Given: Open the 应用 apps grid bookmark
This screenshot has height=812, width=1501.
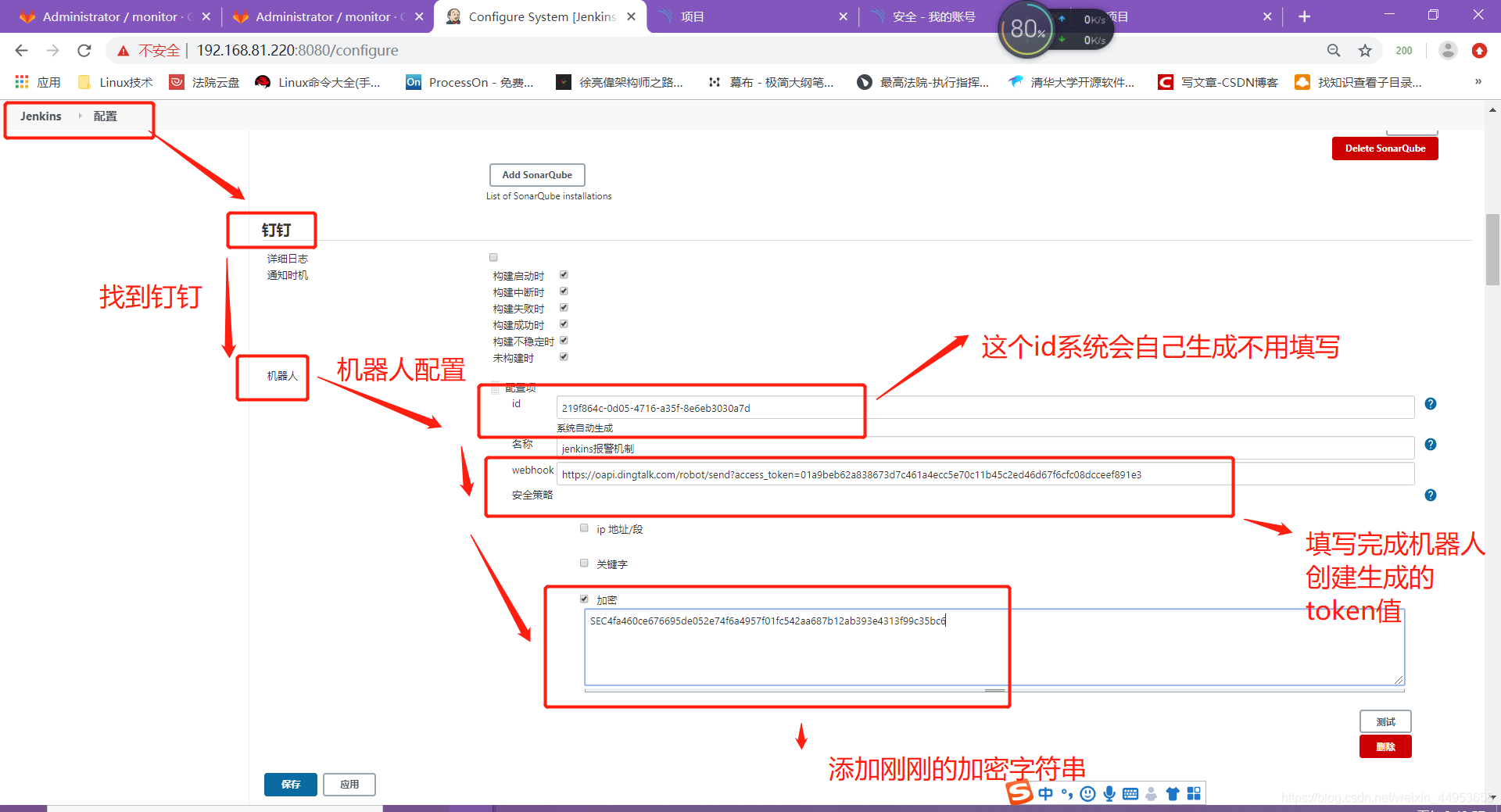Looking at the screenshot, I should pos(38,82).
